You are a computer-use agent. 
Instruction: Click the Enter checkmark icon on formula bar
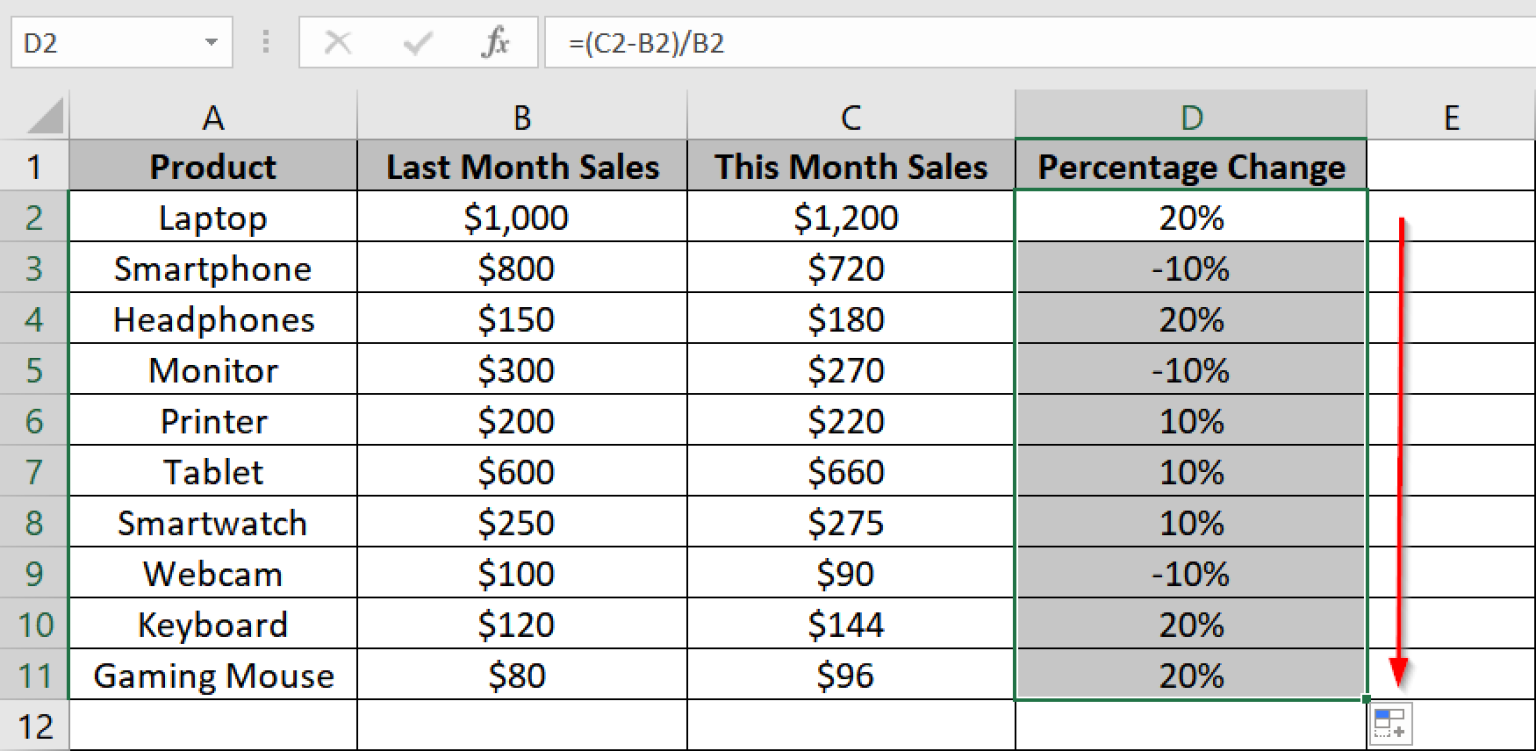414,43
